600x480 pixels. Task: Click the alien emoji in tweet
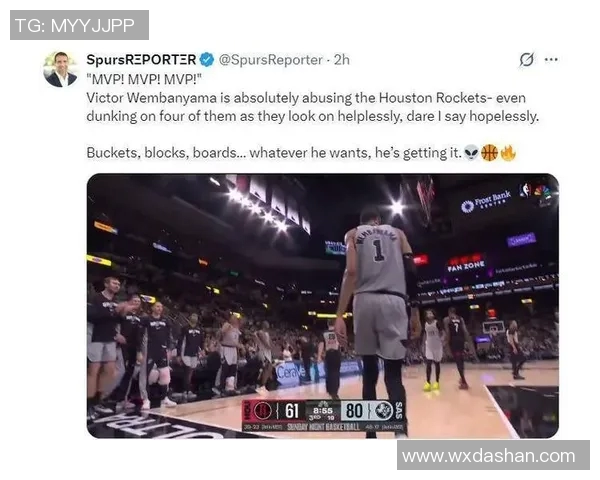coord(471,153)
